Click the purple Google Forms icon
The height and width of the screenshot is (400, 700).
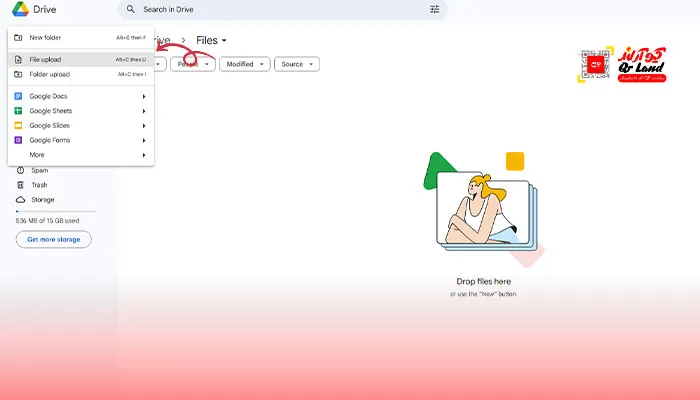(x=19, y=141)
